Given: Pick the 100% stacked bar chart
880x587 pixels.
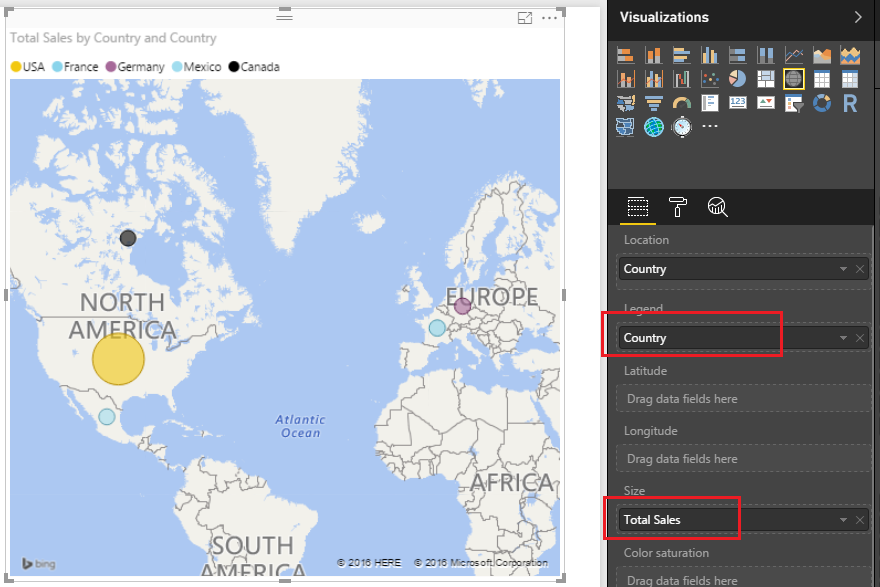Looking at the screenshot, I should tap(737, 56).
